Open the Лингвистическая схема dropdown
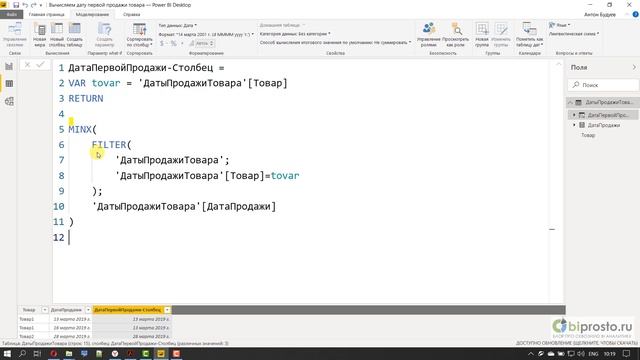640x360 pixels. 574,34
